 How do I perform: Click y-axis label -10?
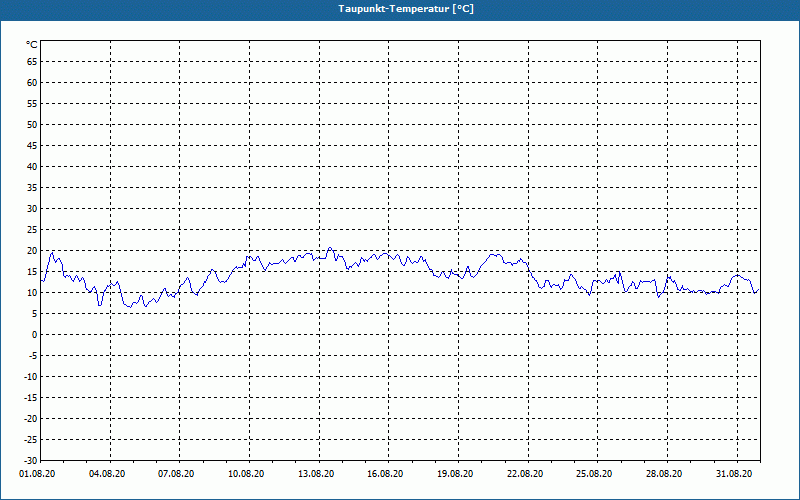click(31, 377)
